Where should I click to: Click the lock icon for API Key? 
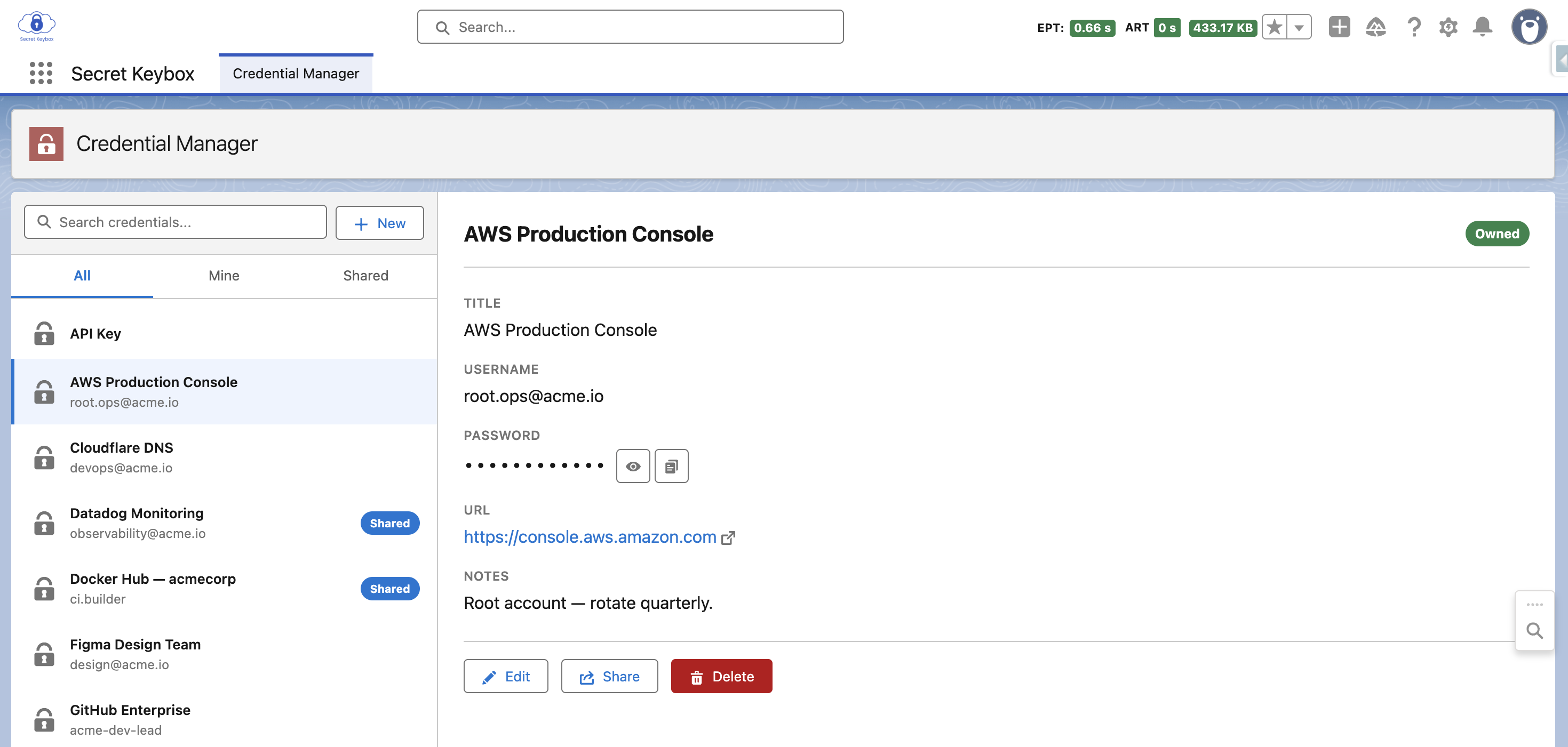click(x=44, y=333)
